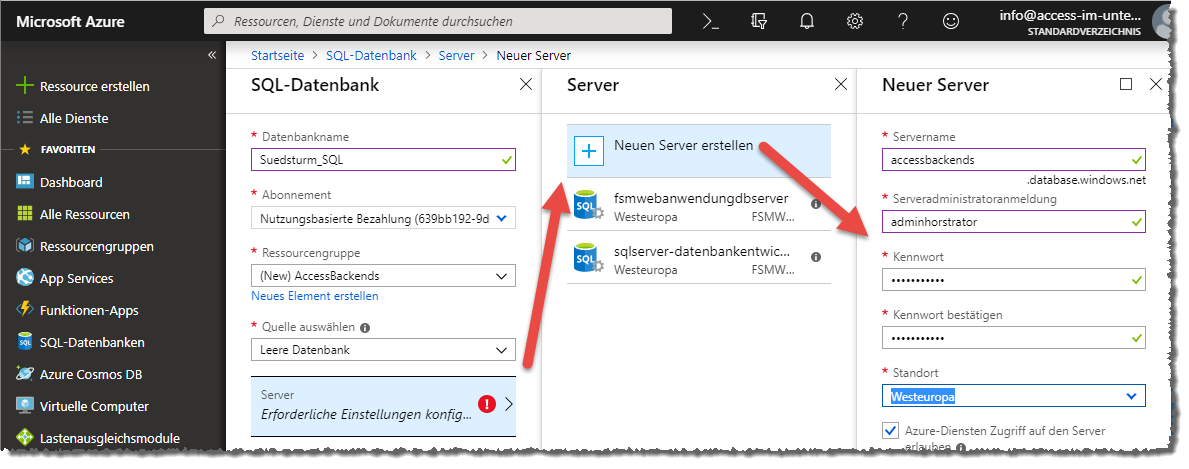The width and height of the screenshot is (1189, 469).
Task: Open the Alle Dienste menu item
Action: pyautogui.click(x=74, y=118)
